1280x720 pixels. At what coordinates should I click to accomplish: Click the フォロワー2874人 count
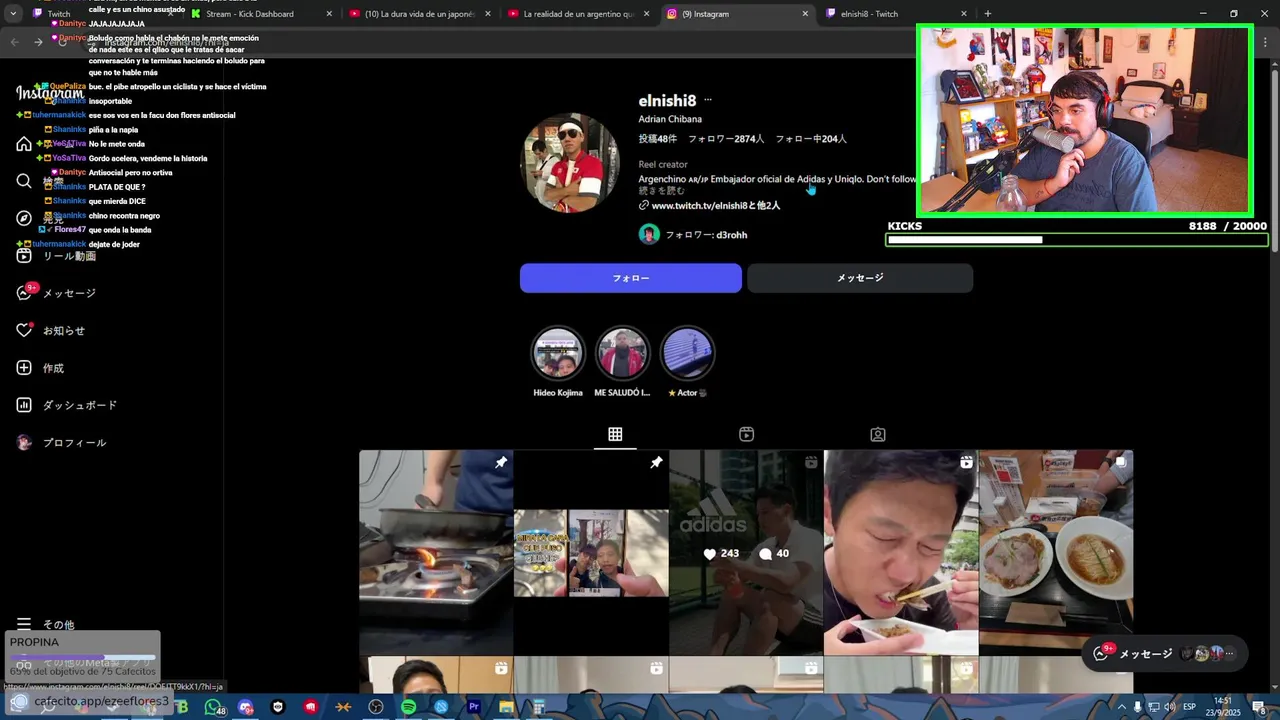click(x=726, y=139)
